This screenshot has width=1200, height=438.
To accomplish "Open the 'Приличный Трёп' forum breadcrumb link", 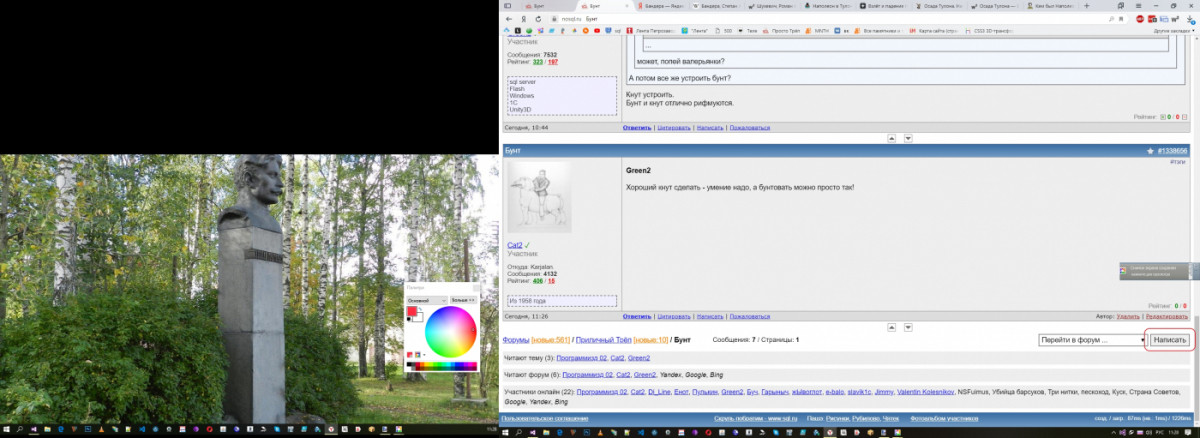I will tap(603, 340).
